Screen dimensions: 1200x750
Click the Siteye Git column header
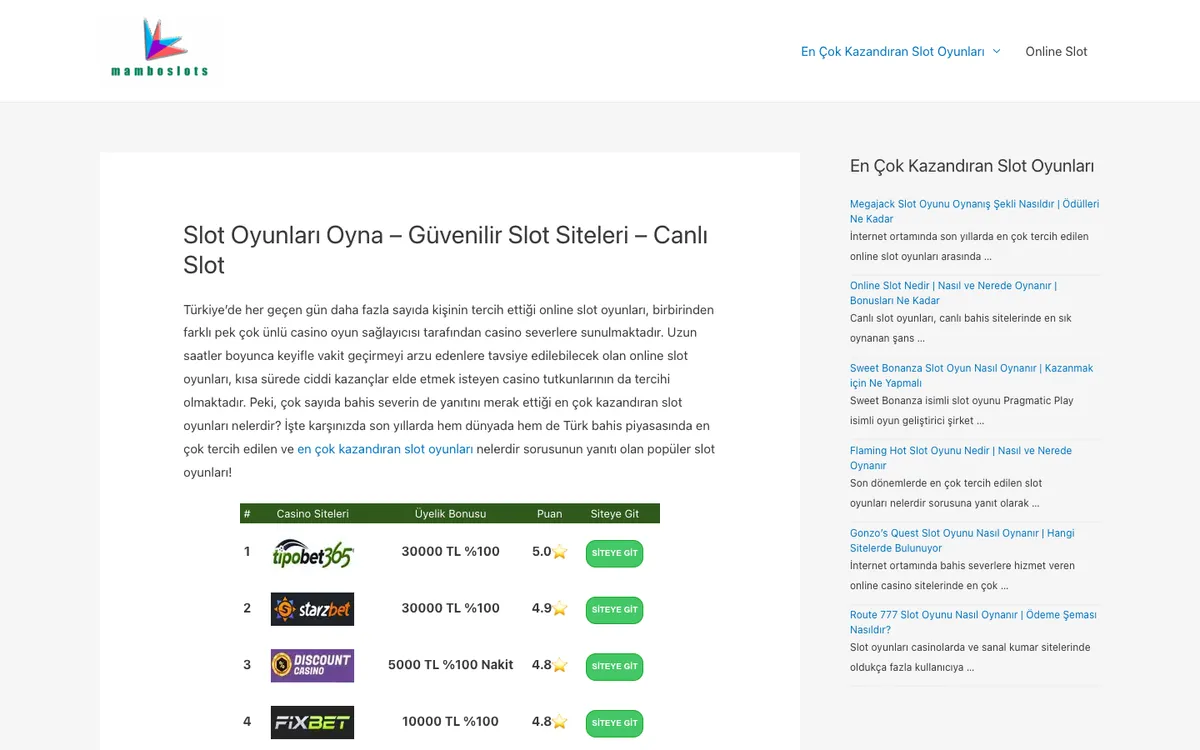click(x=614, y=513)
